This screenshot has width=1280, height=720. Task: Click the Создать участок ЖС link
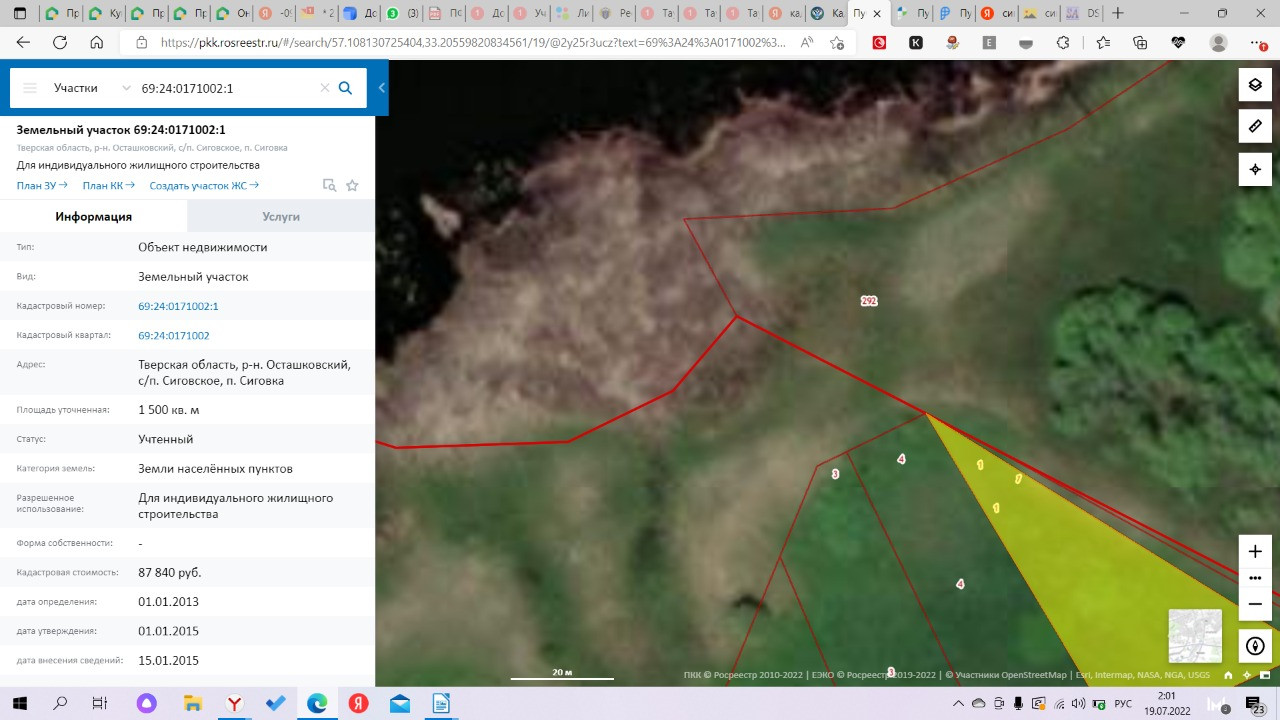(x=204, y=185)
